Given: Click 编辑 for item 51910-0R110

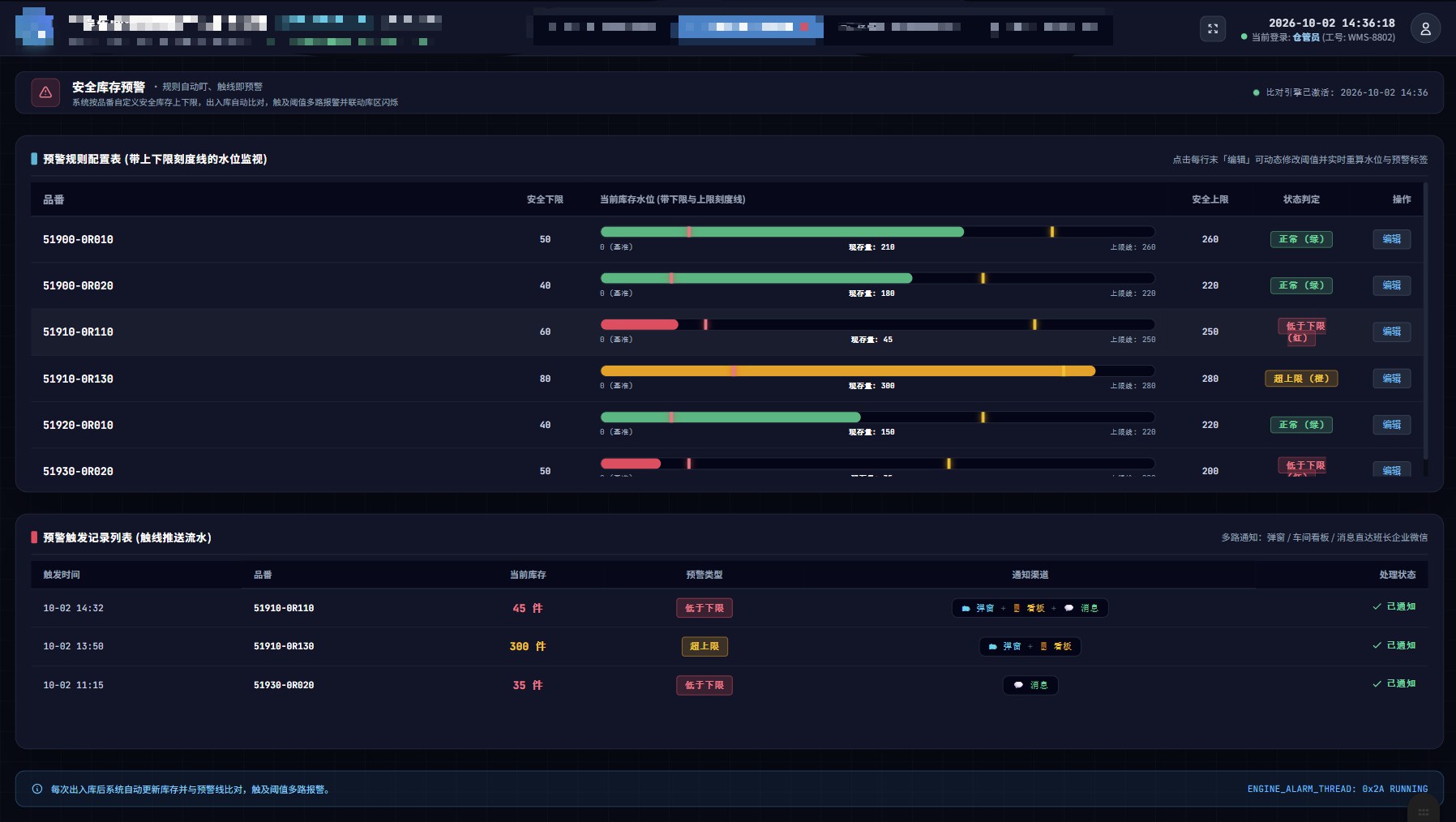Looking at the screenshot, I should pyautogui.click(x=1391, y=332).
